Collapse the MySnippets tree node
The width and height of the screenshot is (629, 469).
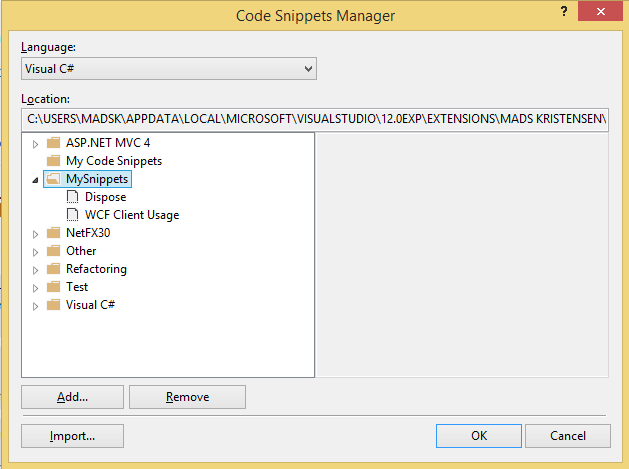pyautogui.click(x=36, y=180)
